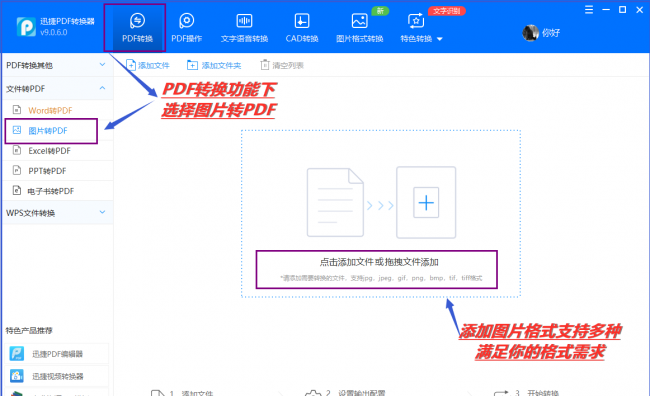Screen dimensions: 650x396
Task: Click the 图片转PDF image icon
Action: [17, 130]
